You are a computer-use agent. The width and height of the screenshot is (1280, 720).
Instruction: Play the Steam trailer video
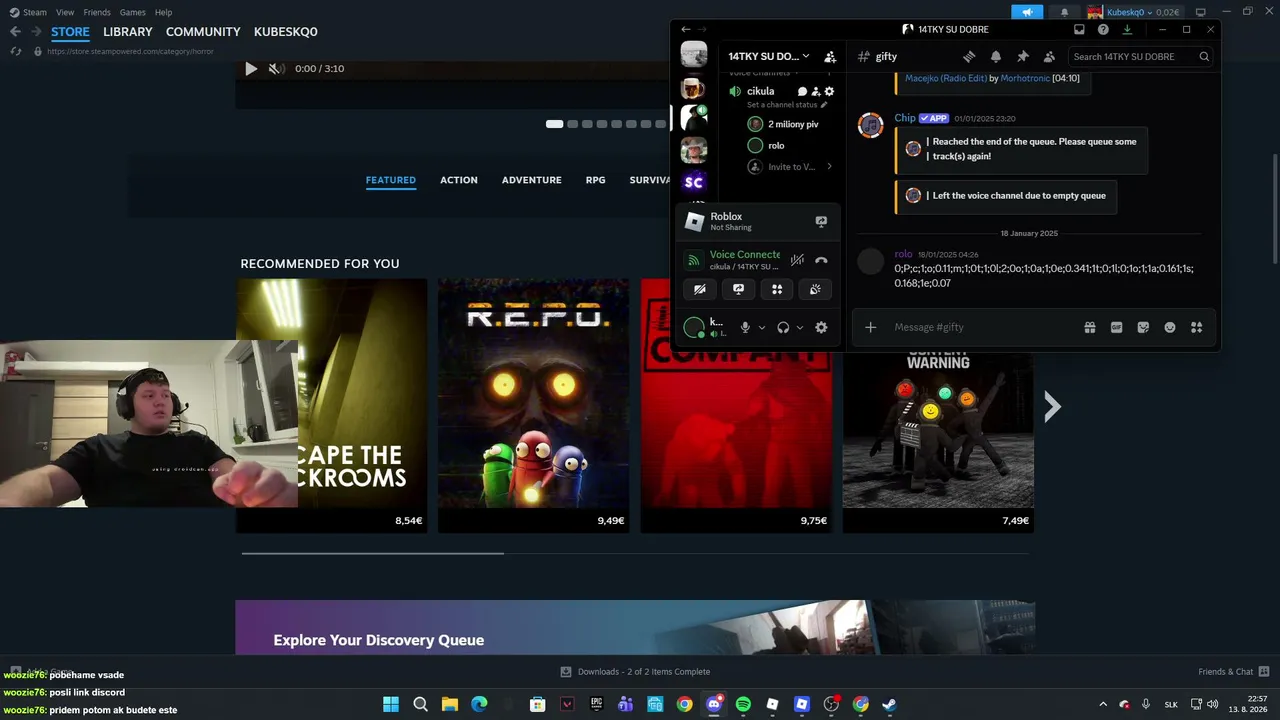coord(251,69)
